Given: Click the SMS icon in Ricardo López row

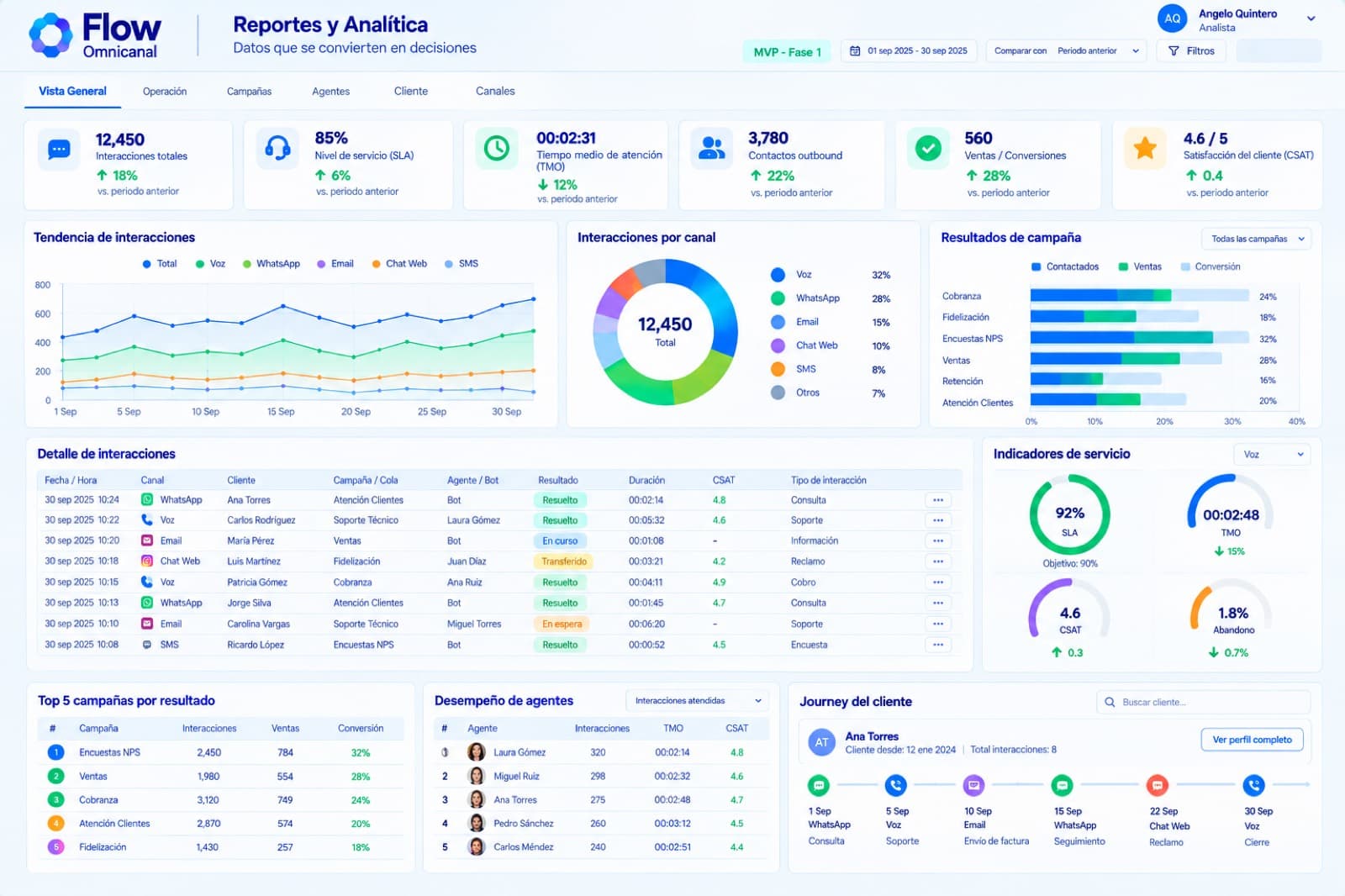Looking at the screenshot, I should tap(147, 645).
